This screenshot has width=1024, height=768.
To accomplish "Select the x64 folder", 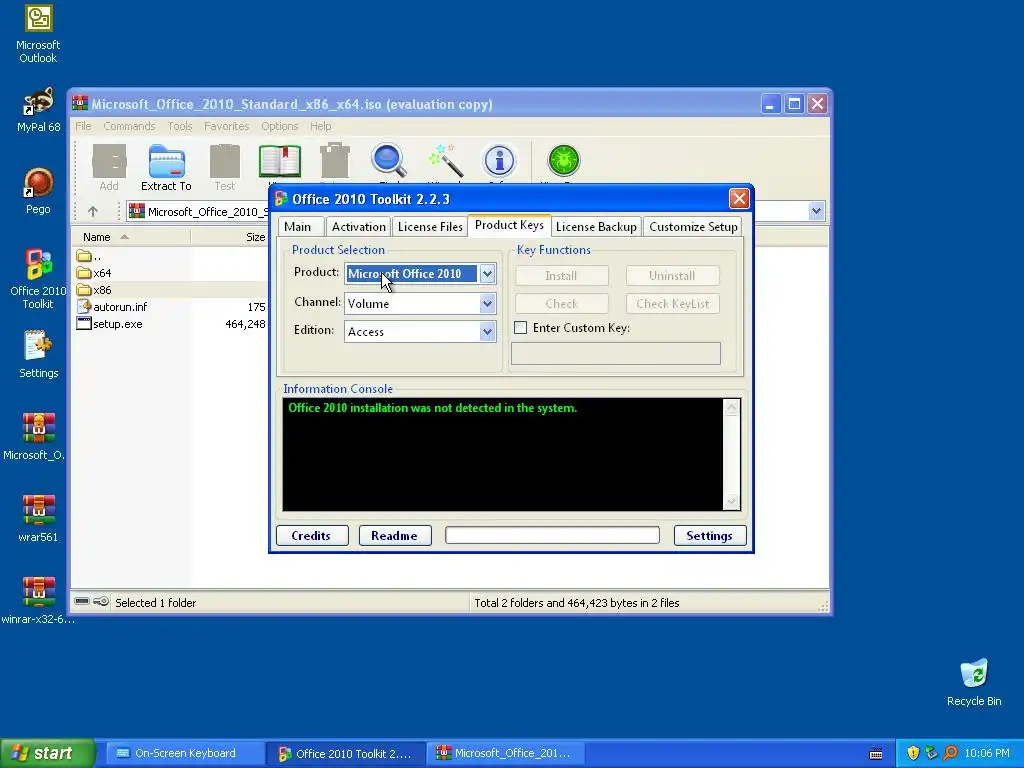I will coord(94,273).
